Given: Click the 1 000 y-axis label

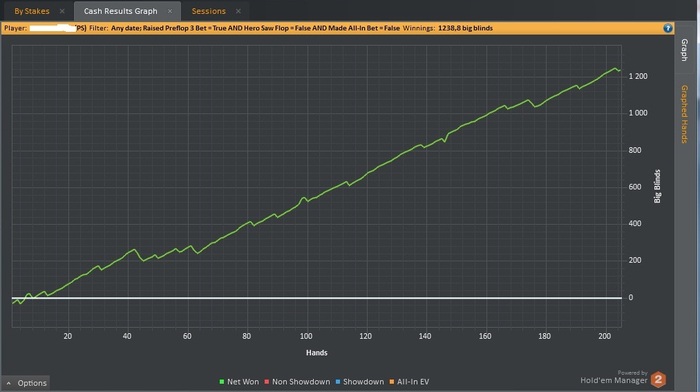Looking at the screenshot, I should click(x=638, y=113).
